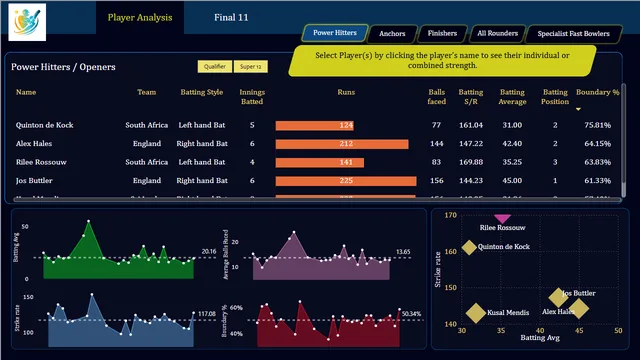Select the Specialist Fast Bowlers category
This screenshot has height=360, width=640.
click(x=573, y=33)
